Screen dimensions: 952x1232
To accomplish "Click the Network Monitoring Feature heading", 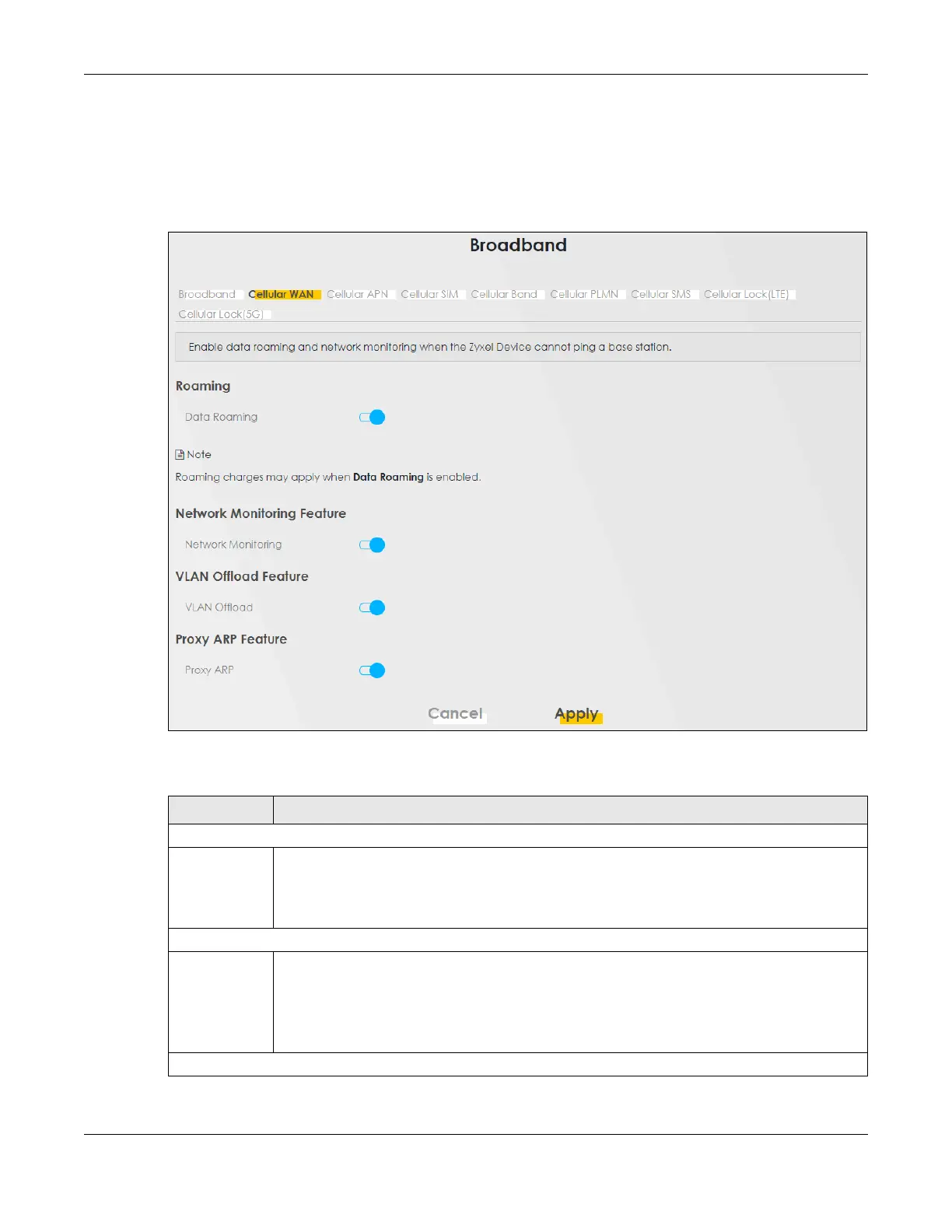I will click(x=261, y=514).
